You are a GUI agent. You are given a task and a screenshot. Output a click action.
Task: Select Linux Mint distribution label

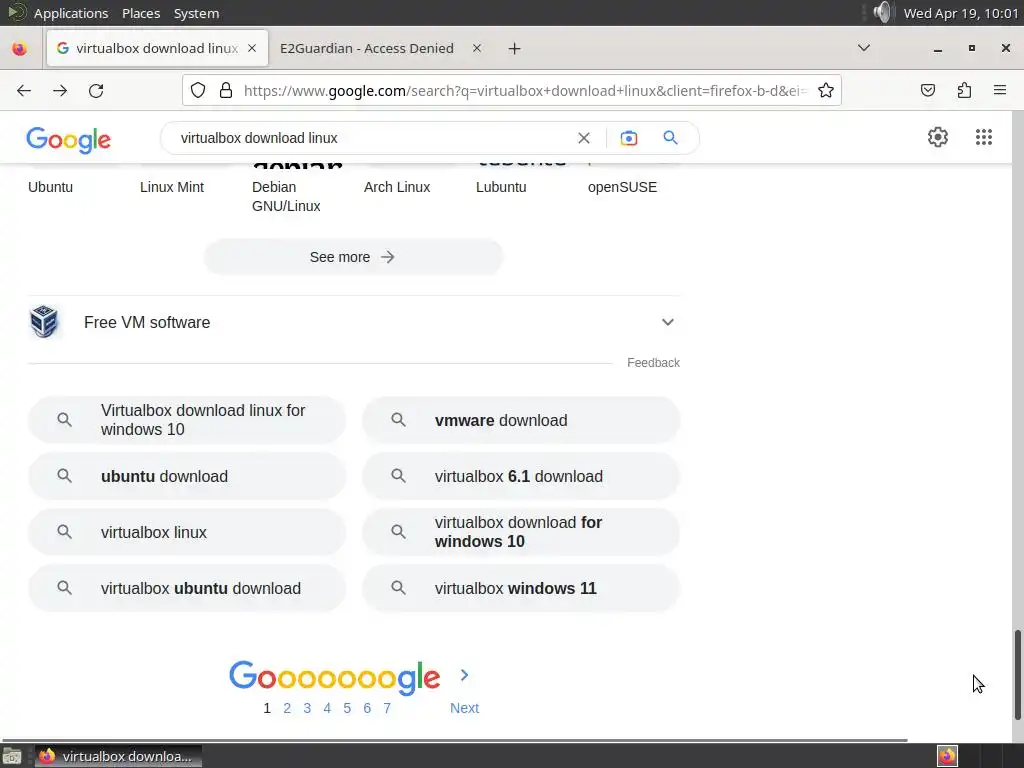point(172,187)
